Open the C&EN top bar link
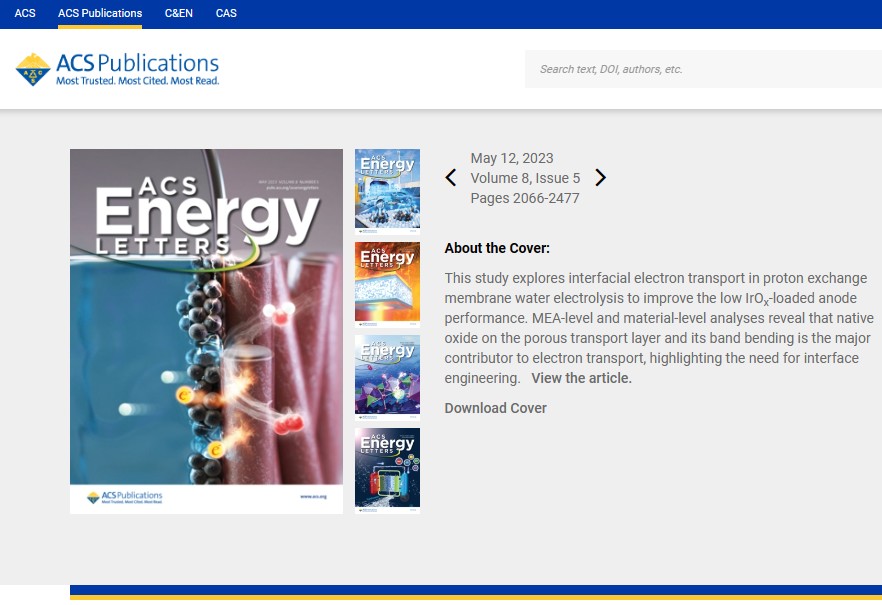The width and height of the screenshot is (882, 605). [x=179, y=13]
